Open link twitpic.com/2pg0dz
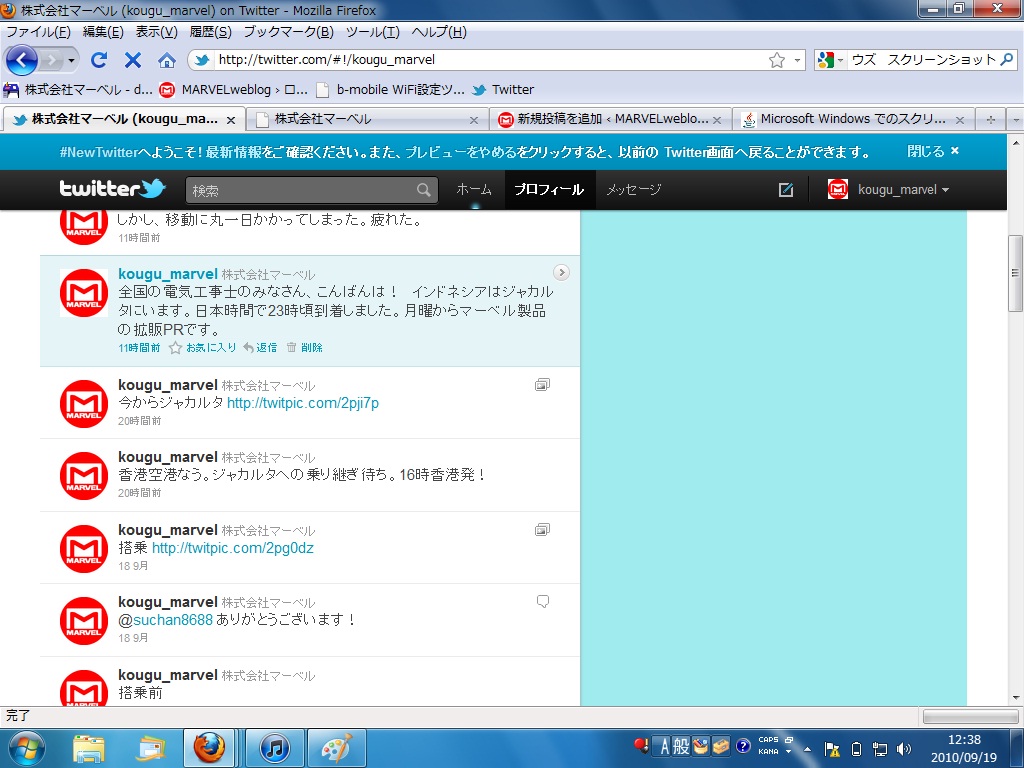The width and height of the screenshot is (1024, 768). point(232,548)
